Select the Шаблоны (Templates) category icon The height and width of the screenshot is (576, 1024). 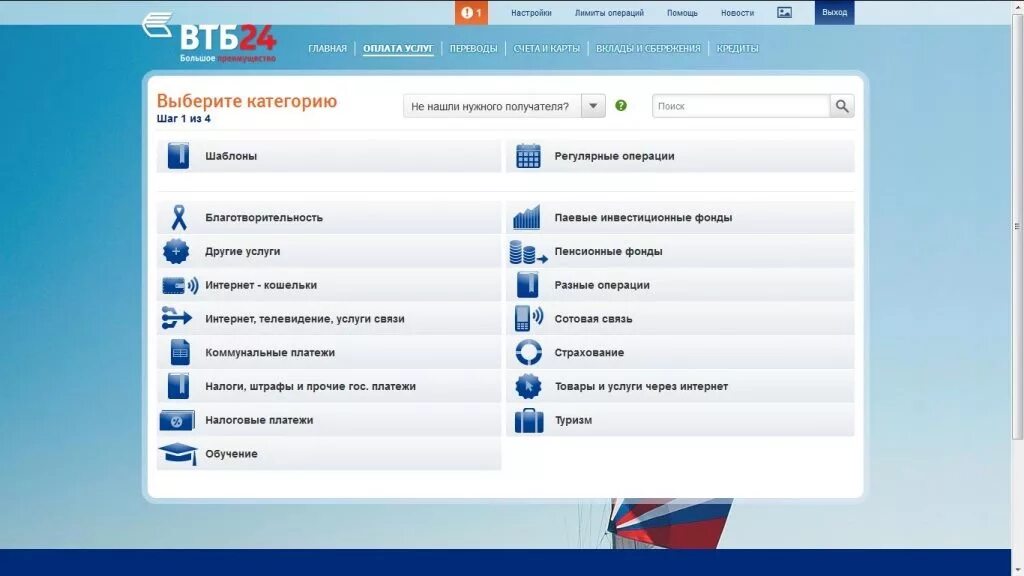pyautogui.click(x=176, y=155)
